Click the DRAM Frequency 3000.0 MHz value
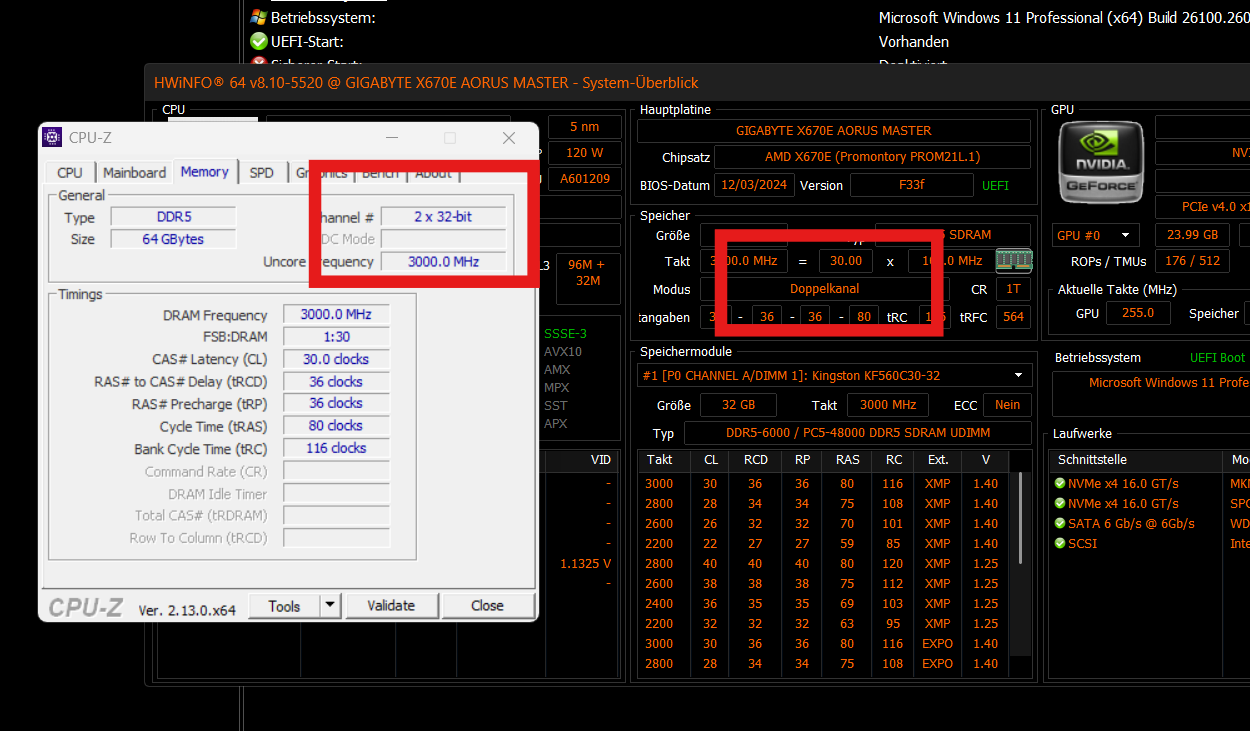The image size is (1250, 731). (x=336, y=314)
